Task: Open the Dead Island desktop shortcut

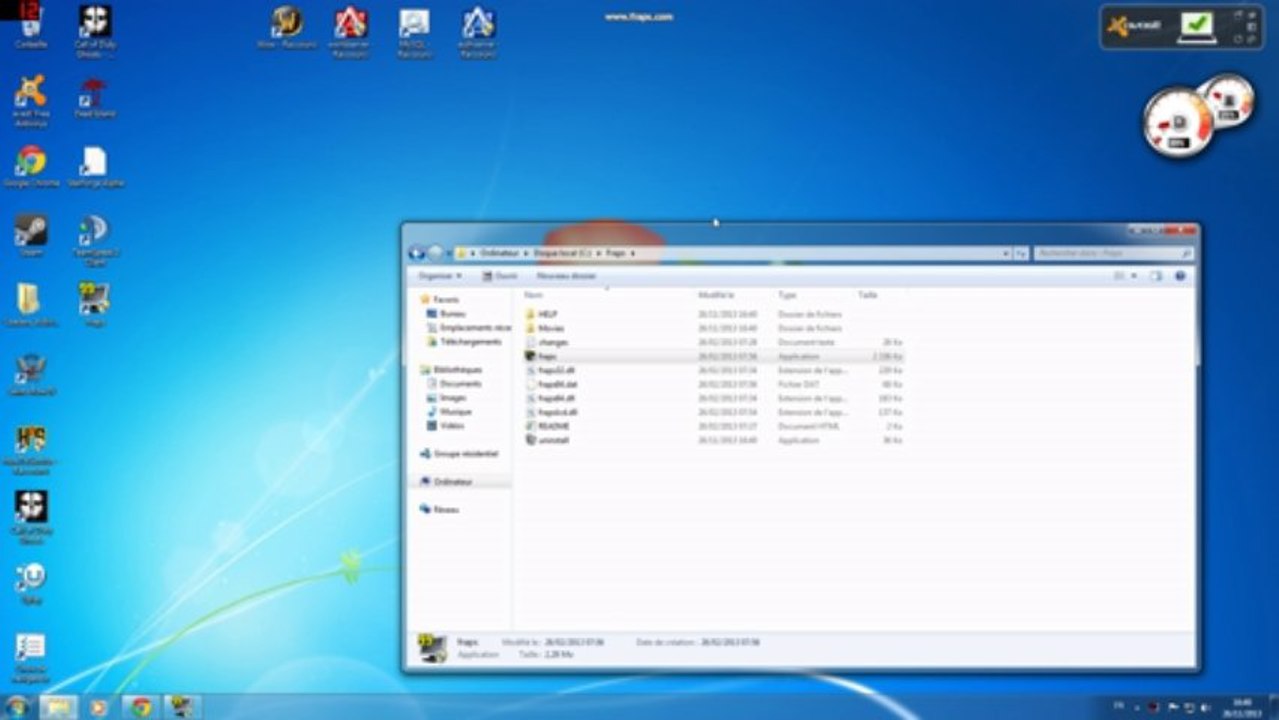Action: [95, 97]
